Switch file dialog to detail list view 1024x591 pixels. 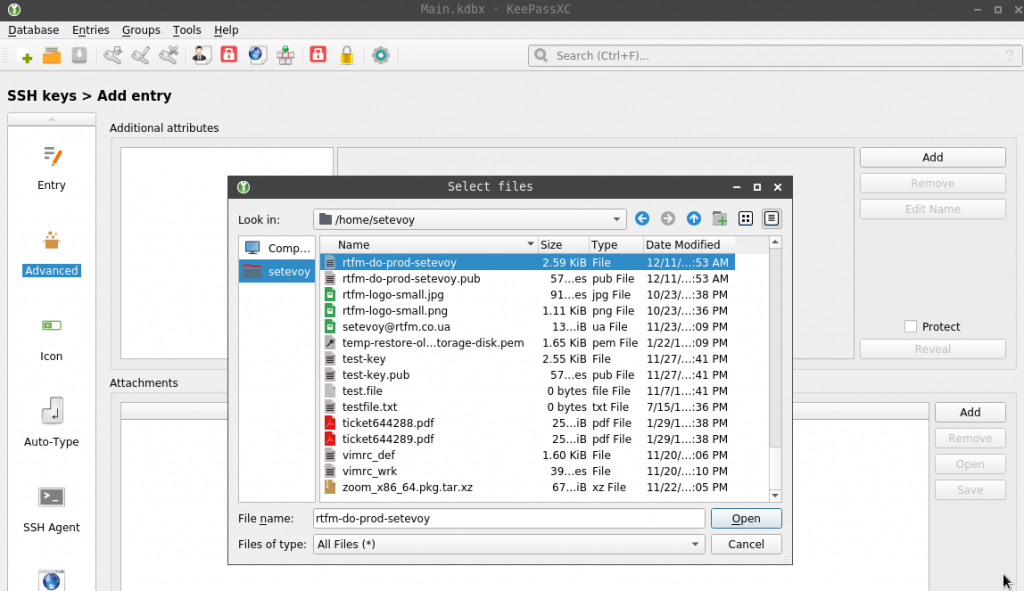(771, 218)
